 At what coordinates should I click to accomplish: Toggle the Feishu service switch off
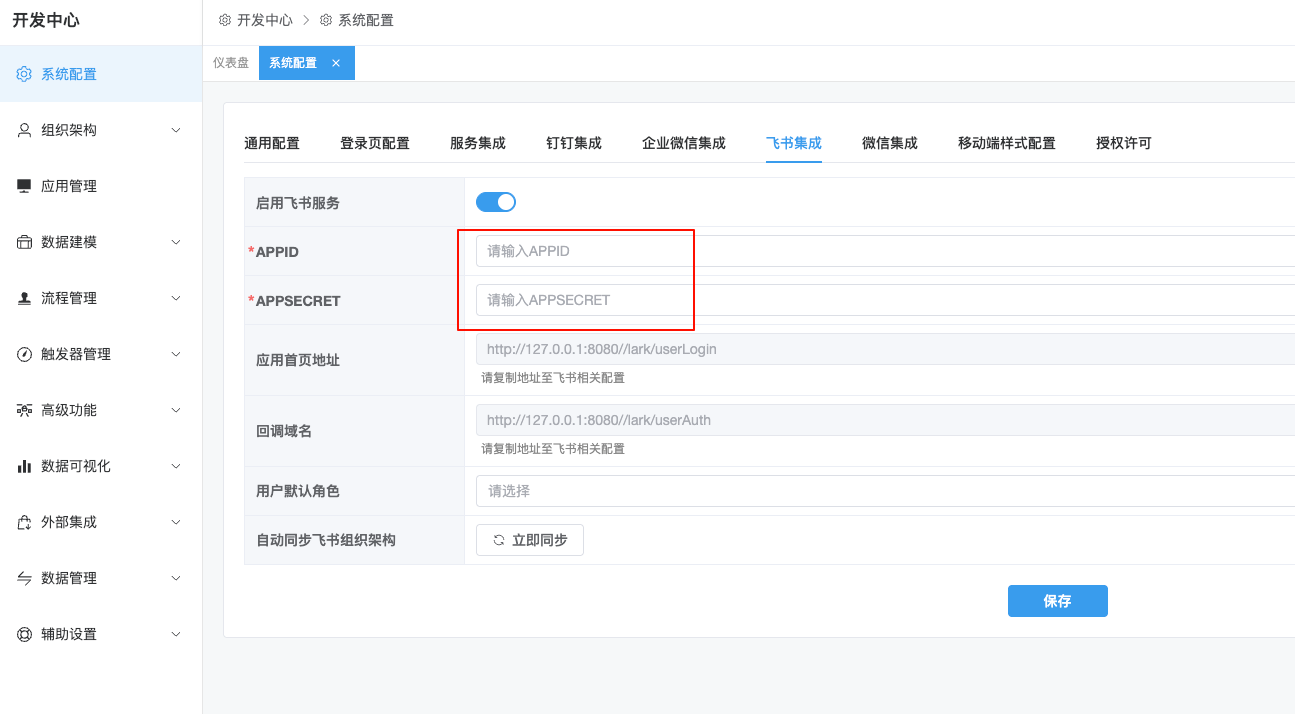(x=496, y=201)
